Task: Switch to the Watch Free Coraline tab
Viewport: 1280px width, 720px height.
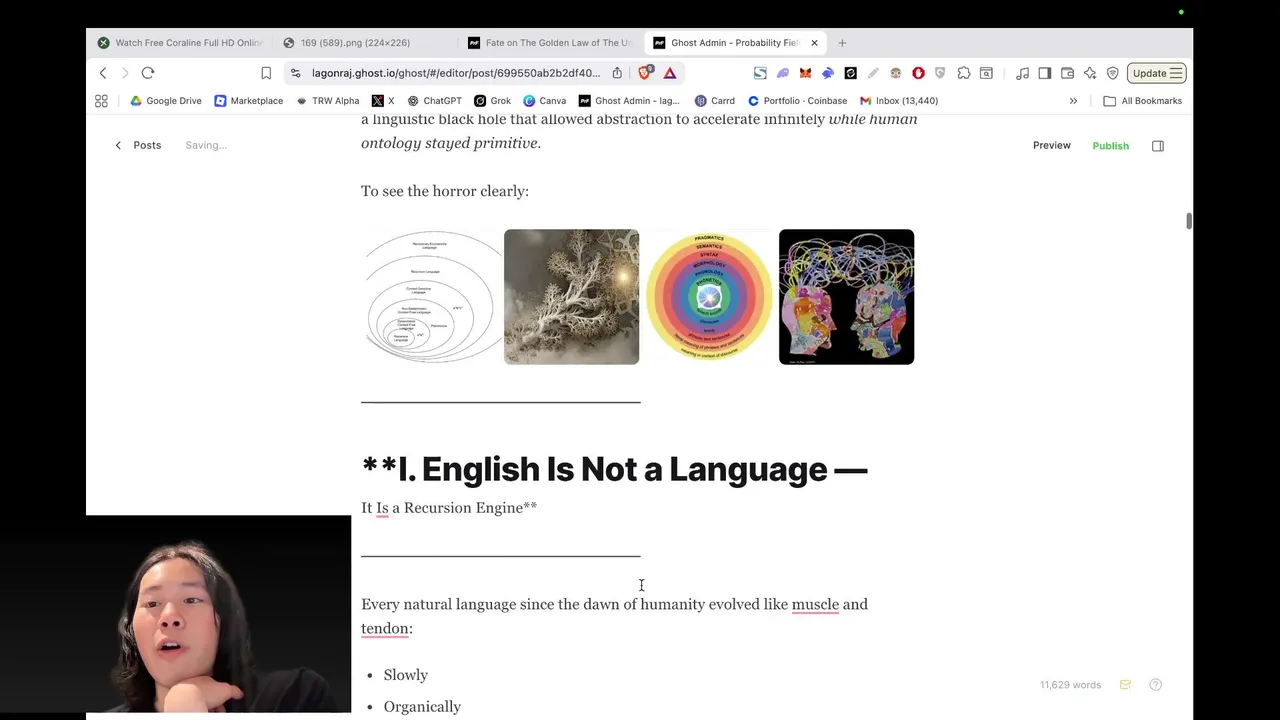Action: pyautogui.click(x=179, y=43)
